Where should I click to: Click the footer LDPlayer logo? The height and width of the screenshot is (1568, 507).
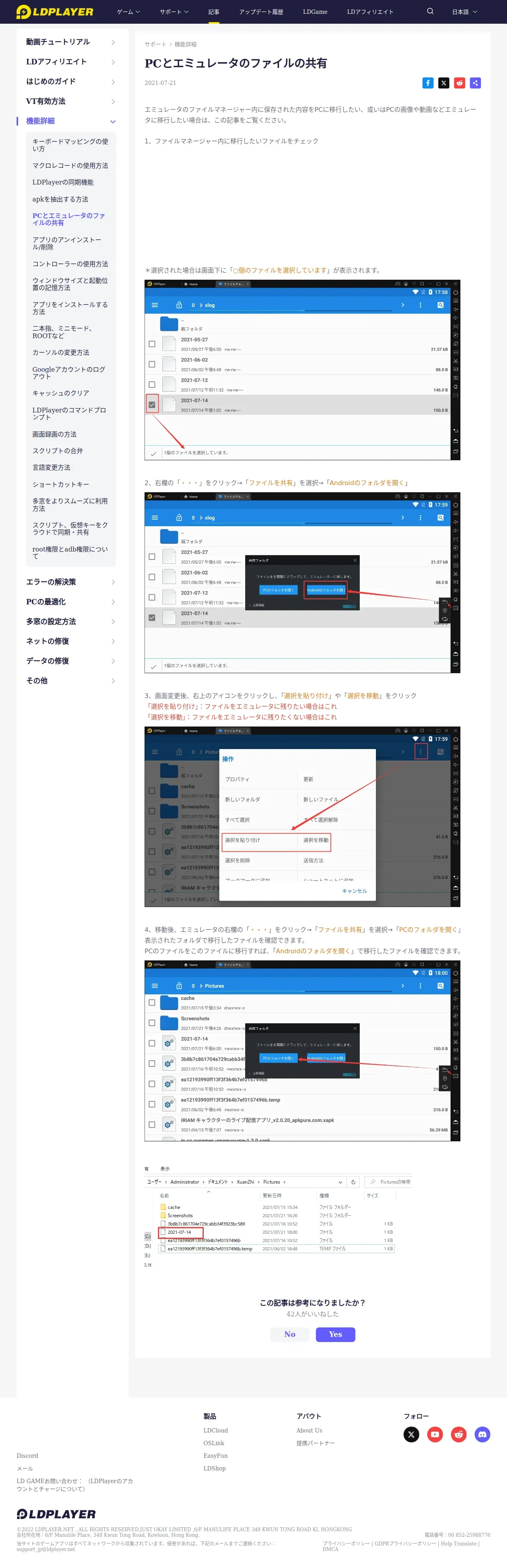pyautogui.click(x=56, y=1514)
